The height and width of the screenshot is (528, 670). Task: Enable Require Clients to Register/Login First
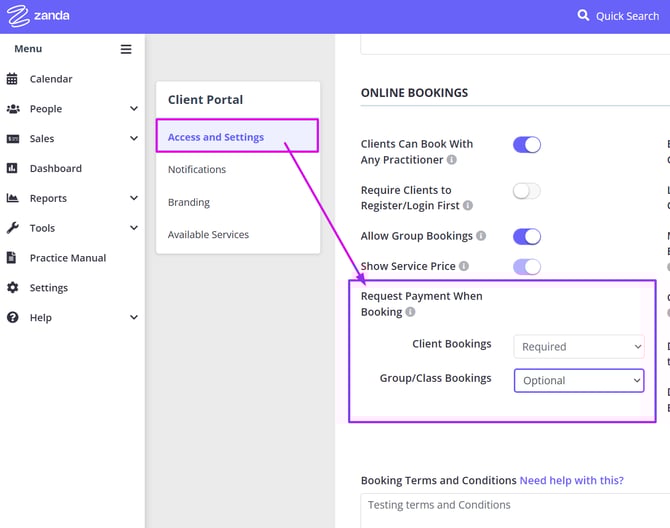coord(526,191)
